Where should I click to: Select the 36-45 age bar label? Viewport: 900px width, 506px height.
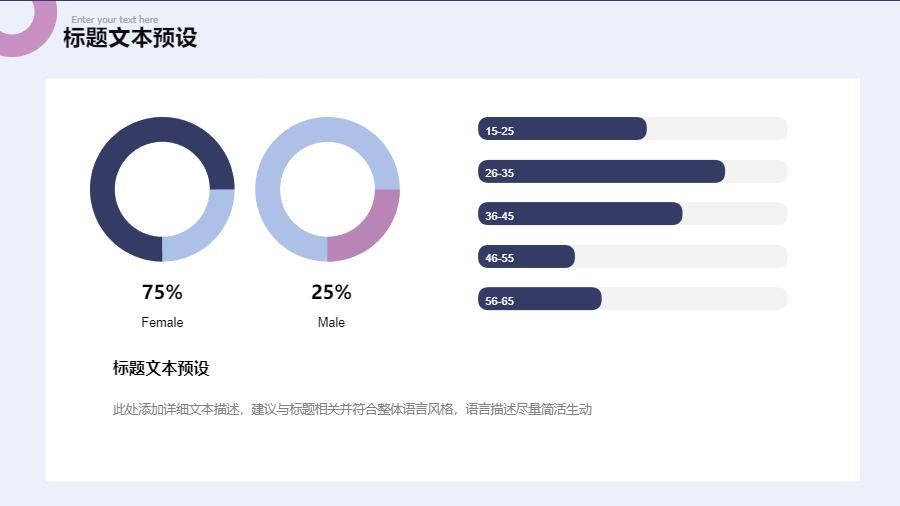[499, 216]
